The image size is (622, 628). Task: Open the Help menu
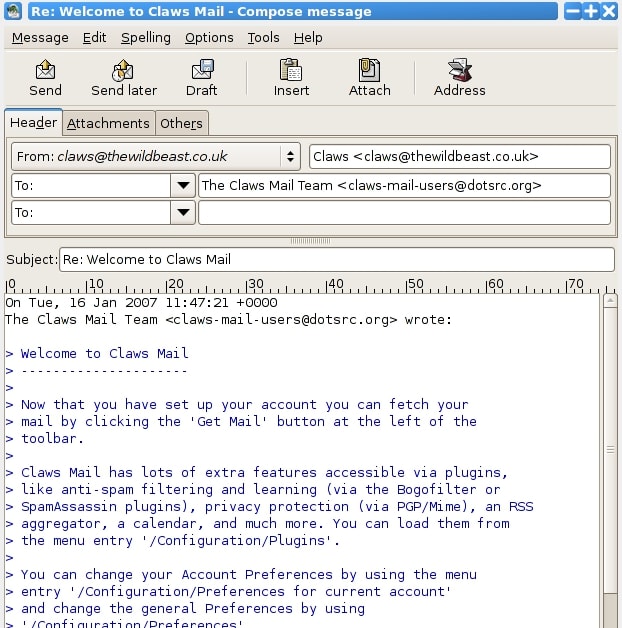point(308,38)
